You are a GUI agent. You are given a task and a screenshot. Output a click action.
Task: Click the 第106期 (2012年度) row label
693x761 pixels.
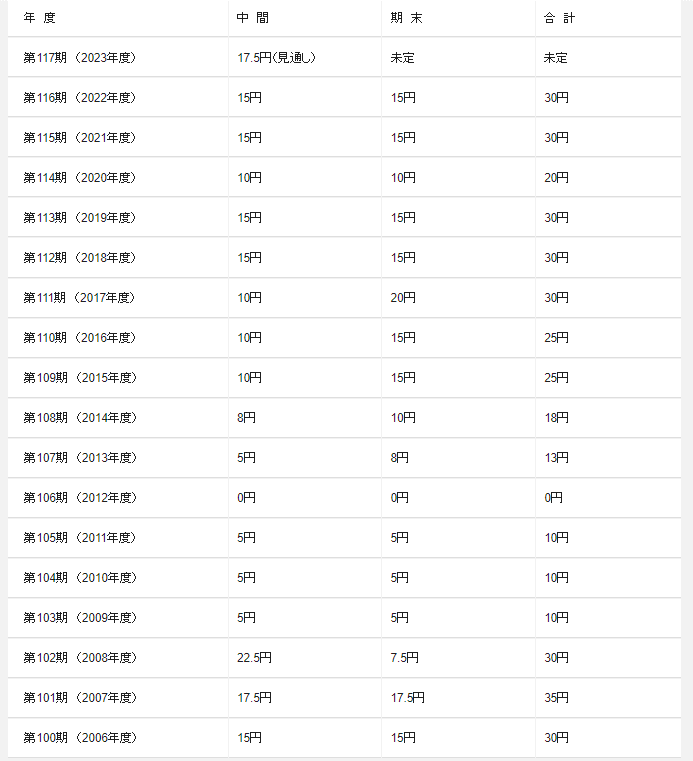click(x=79, y=498)
